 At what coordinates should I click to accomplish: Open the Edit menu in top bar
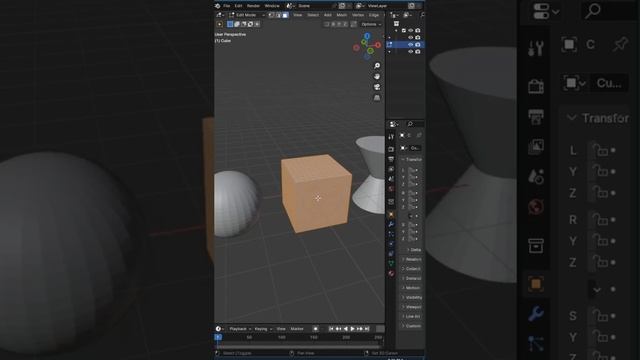[238, 6]
